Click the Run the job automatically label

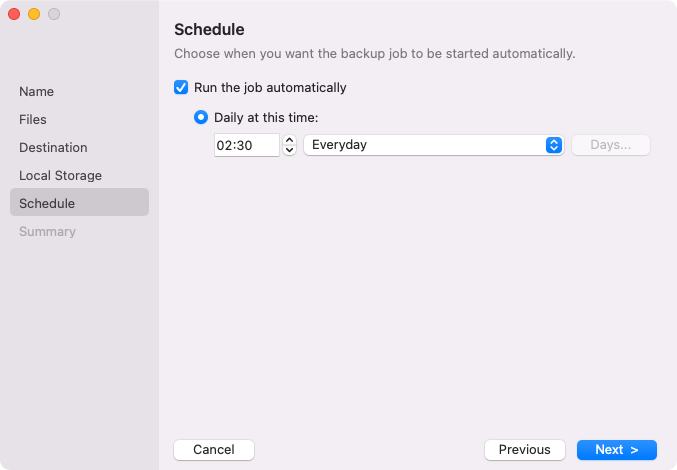click(x=270, y=87)
